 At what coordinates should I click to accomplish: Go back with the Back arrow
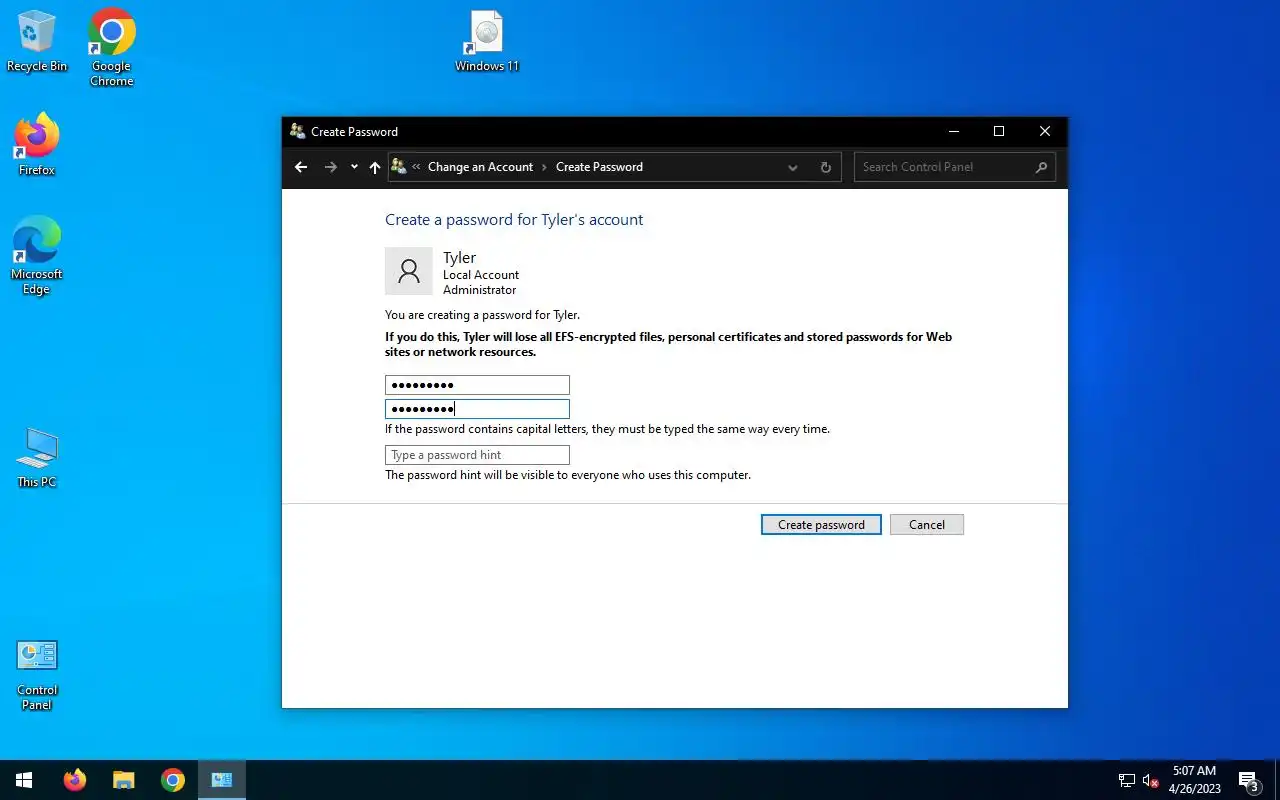(301, 167)
